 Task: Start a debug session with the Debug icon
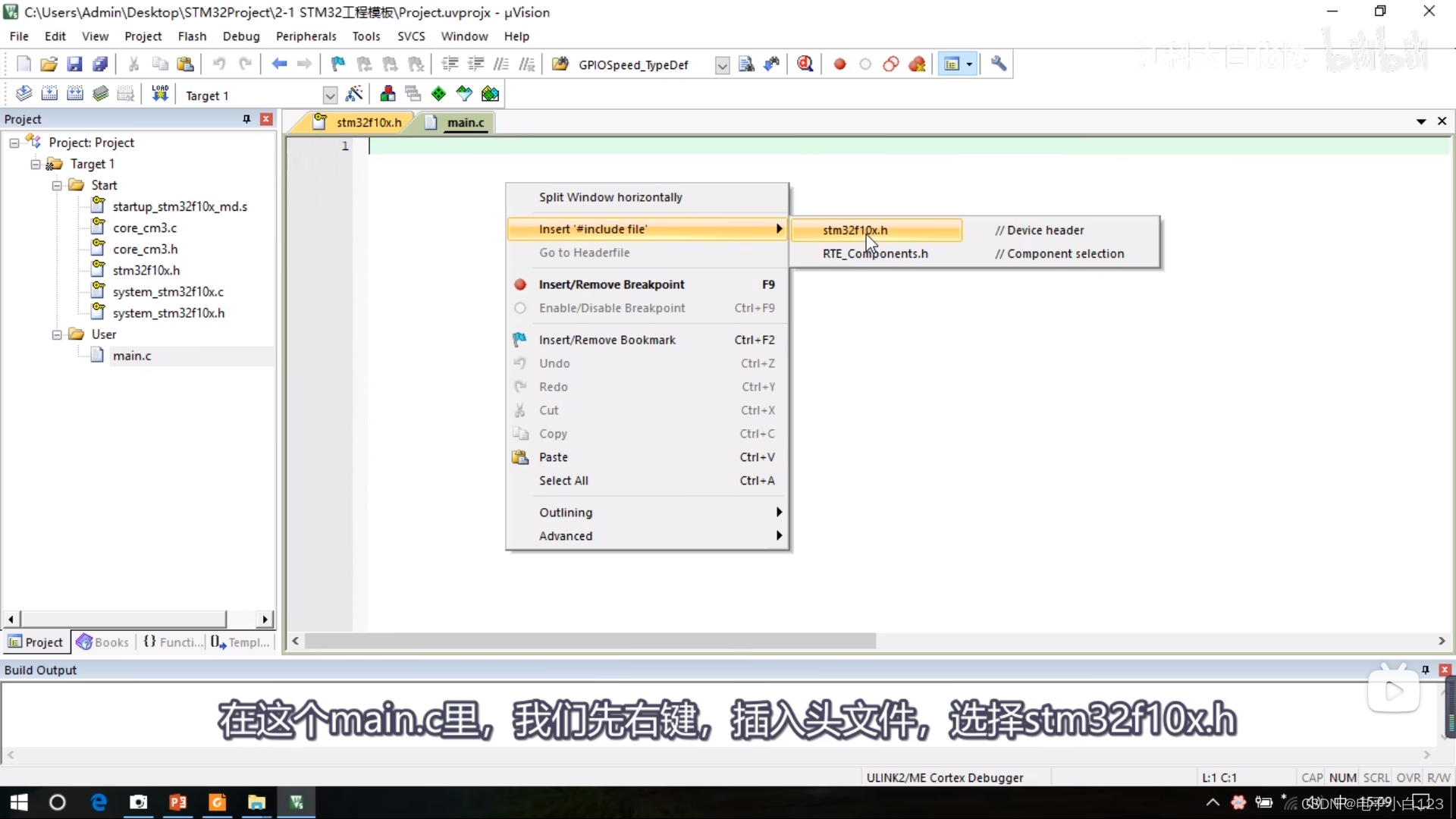805,64
